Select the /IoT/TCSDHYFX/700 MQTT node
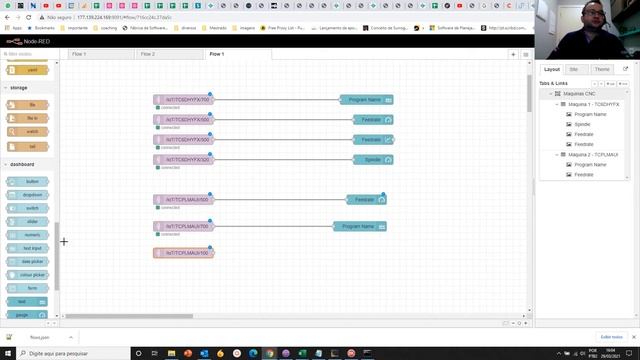 point(183,100)
